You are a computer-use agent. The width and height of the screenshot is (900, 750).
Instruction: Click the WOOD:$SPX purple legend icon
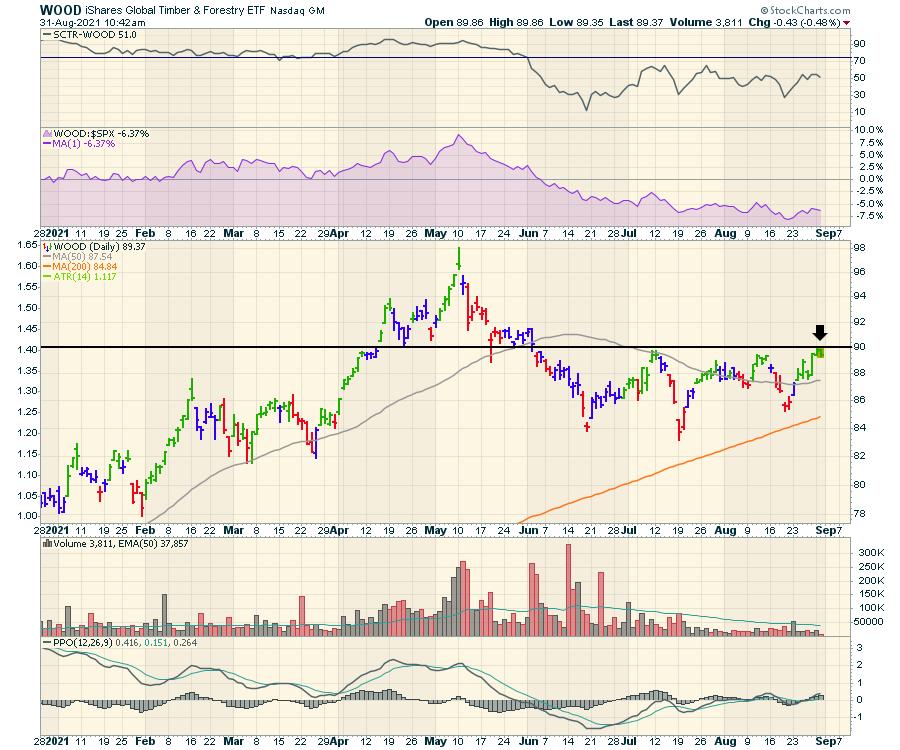(x=47, y=132)
